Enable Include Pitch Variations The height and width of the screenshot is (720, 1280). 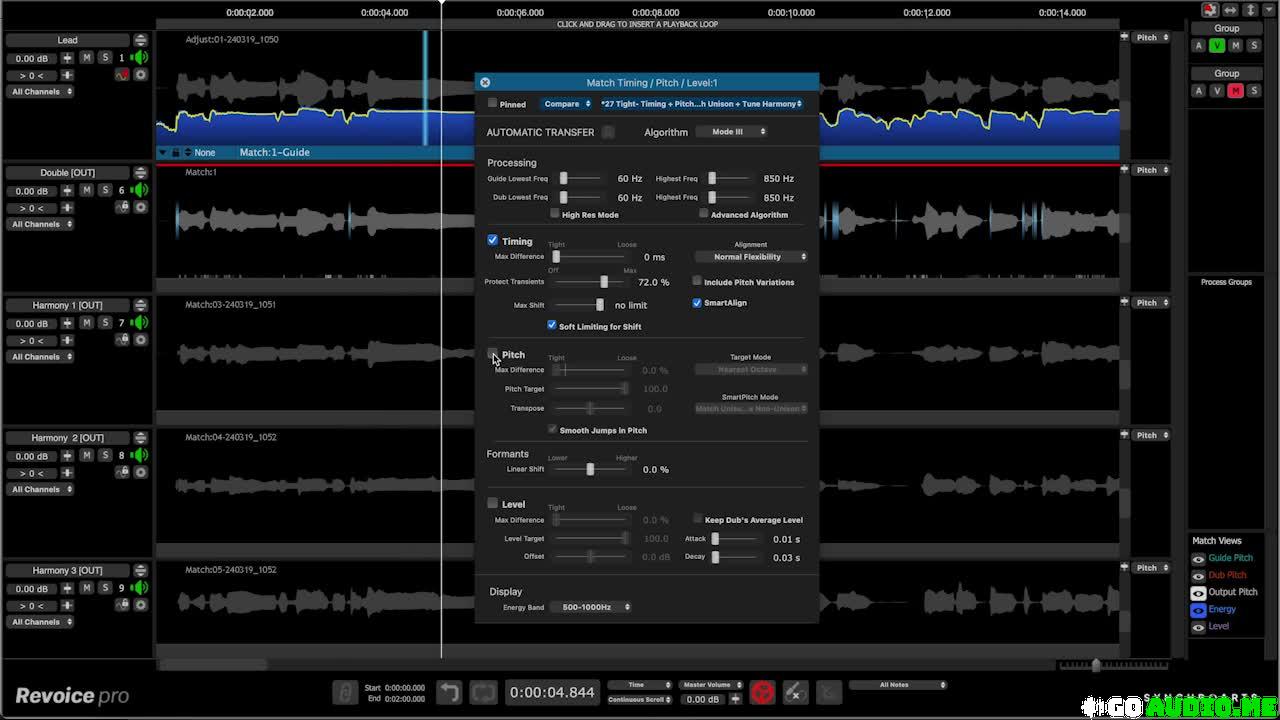tap(697, 281)
